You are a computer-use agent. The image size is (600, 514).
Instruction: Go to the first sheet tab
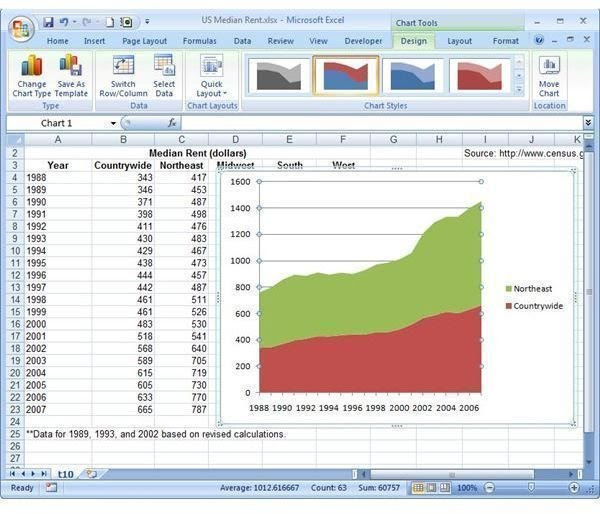[13, 474]
